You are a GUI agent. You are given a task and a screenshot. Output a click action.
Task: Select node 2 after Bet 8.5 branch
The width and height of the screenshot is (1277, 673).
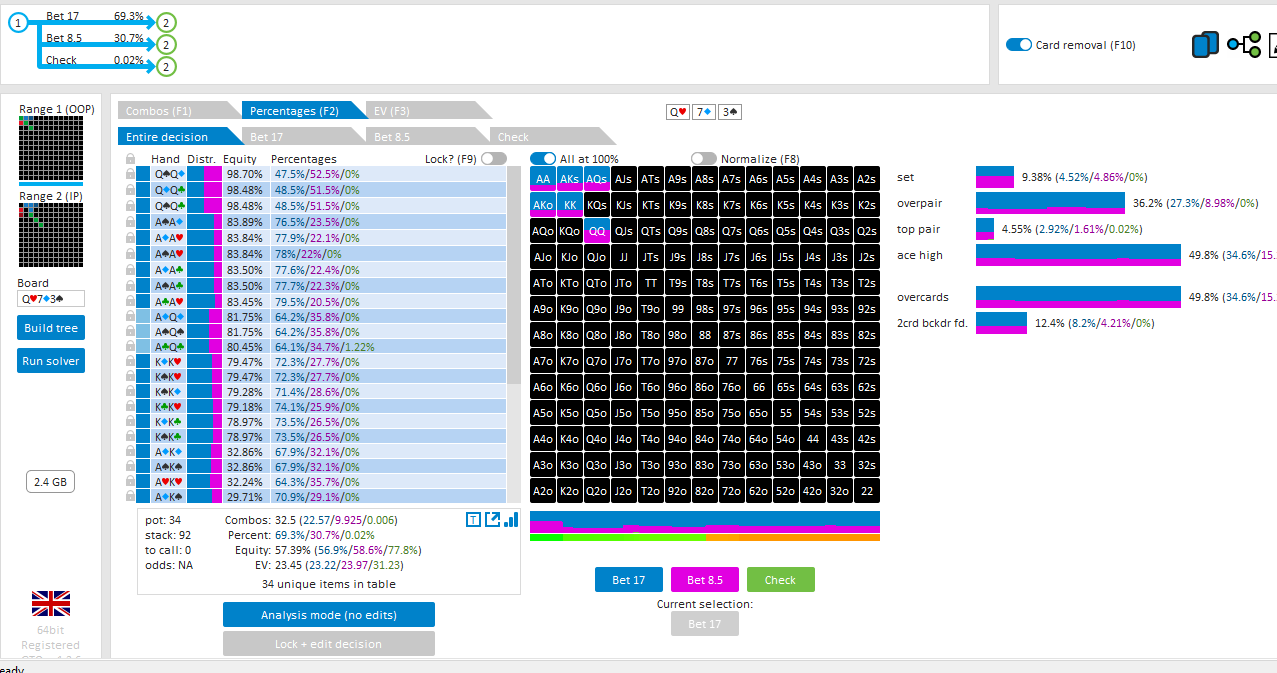pos(167,44)
